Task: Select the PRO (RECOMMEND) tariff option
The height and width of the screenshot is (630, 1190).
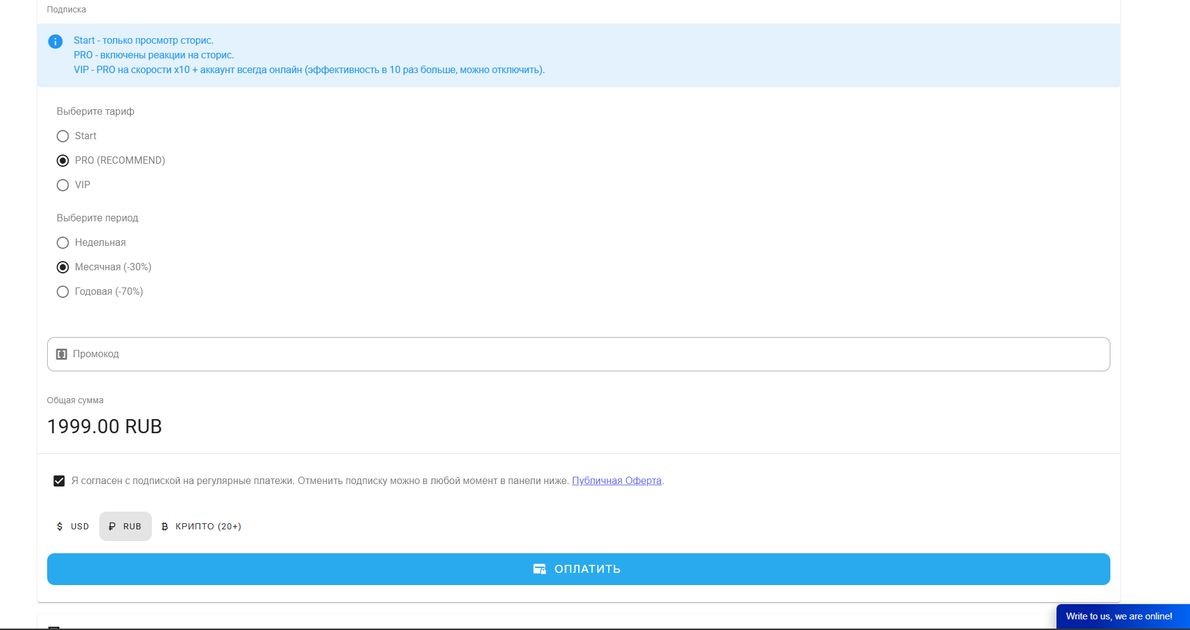Action: (63, 161)
